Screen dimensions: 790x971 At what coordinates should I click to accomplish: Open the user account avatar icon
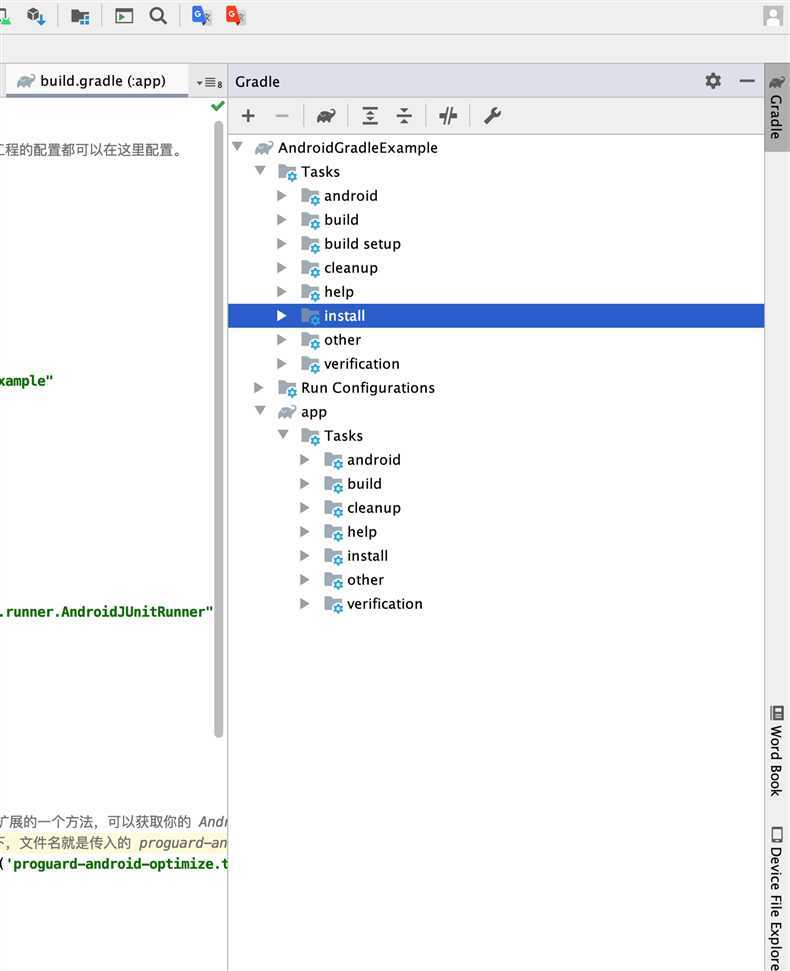point(773,16)
